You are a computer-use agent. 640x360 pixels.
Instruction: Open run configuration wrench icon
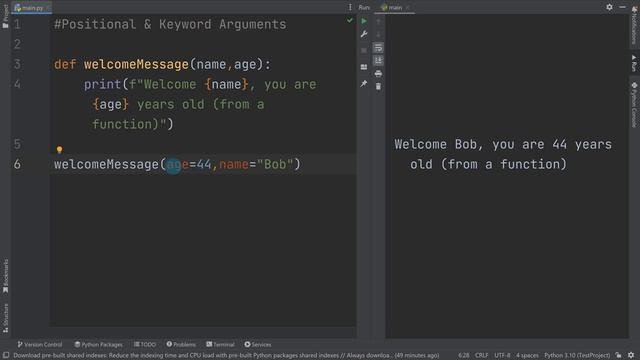(x=364, y=34)
